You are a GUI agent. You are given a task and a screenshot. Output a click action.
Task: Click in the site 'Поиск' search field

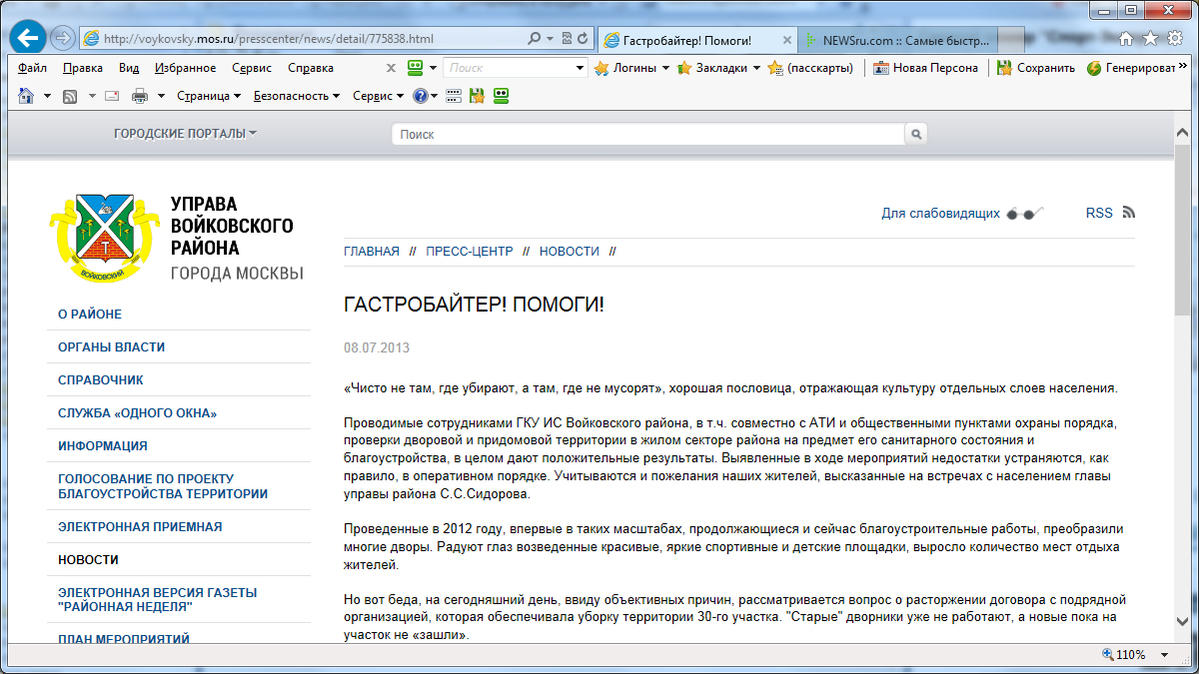tap(648, 134)
